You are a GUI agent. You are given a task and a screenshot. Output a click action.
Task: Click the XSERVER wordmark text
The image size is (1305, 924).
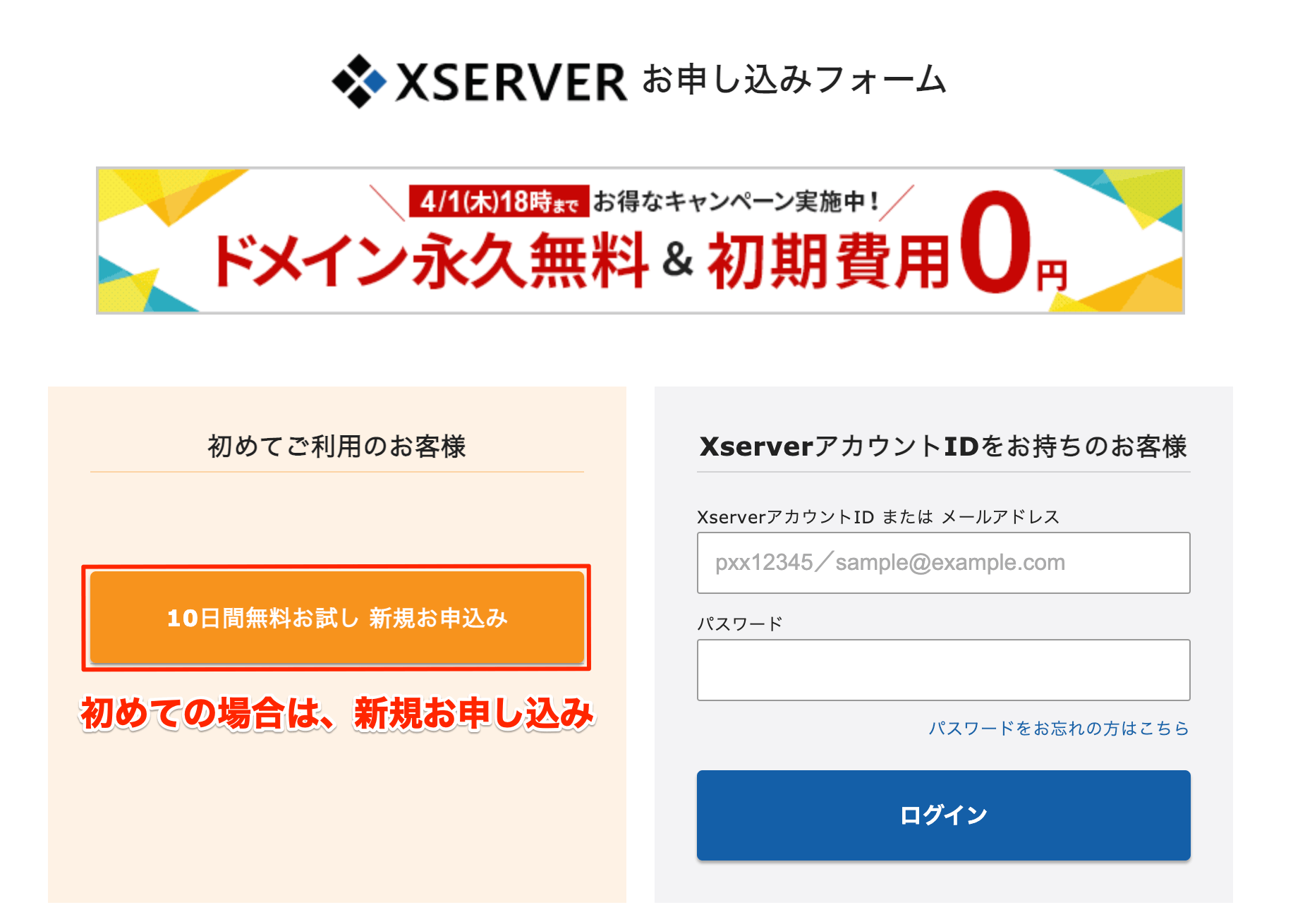[x=511, y=83]
